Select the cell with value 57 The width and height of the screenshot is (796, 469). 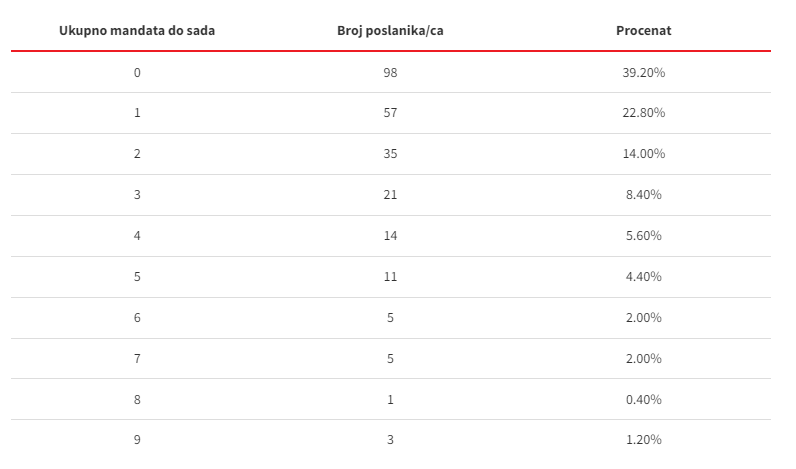(390, 113)
